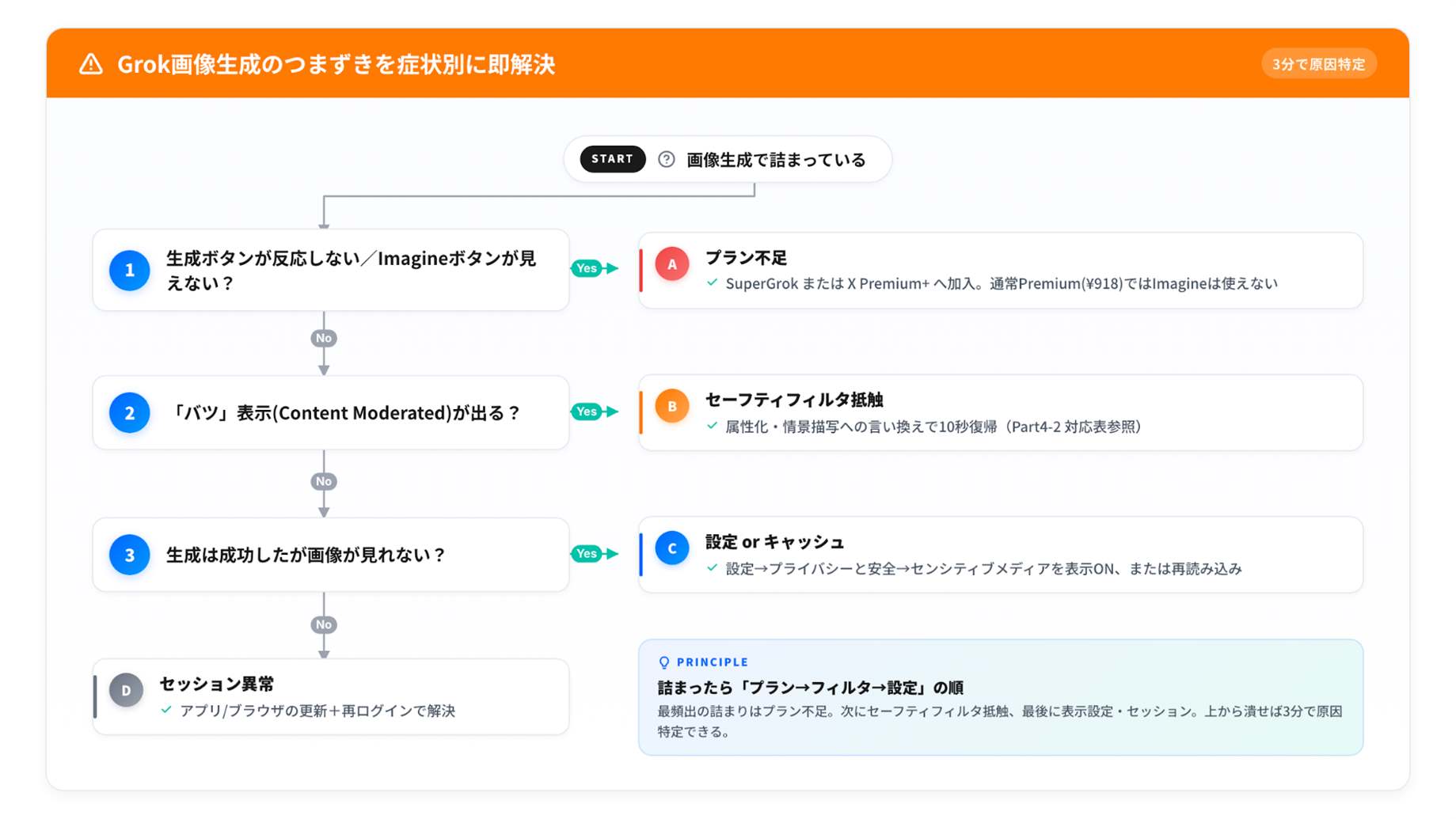Click the paragraph starting '最頻出の詰まりはプラン不足'
This screenshot has height=819, width=1456.
tap(1000, 721)
